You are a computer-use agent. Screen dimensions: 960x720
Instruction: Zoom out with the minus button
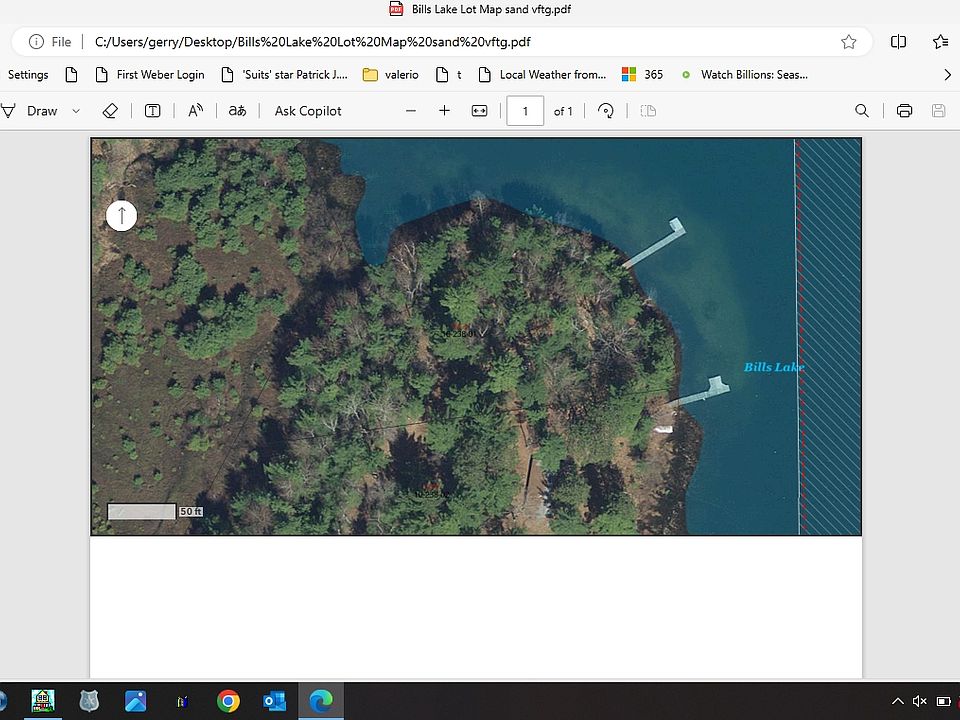click(411, 111)
